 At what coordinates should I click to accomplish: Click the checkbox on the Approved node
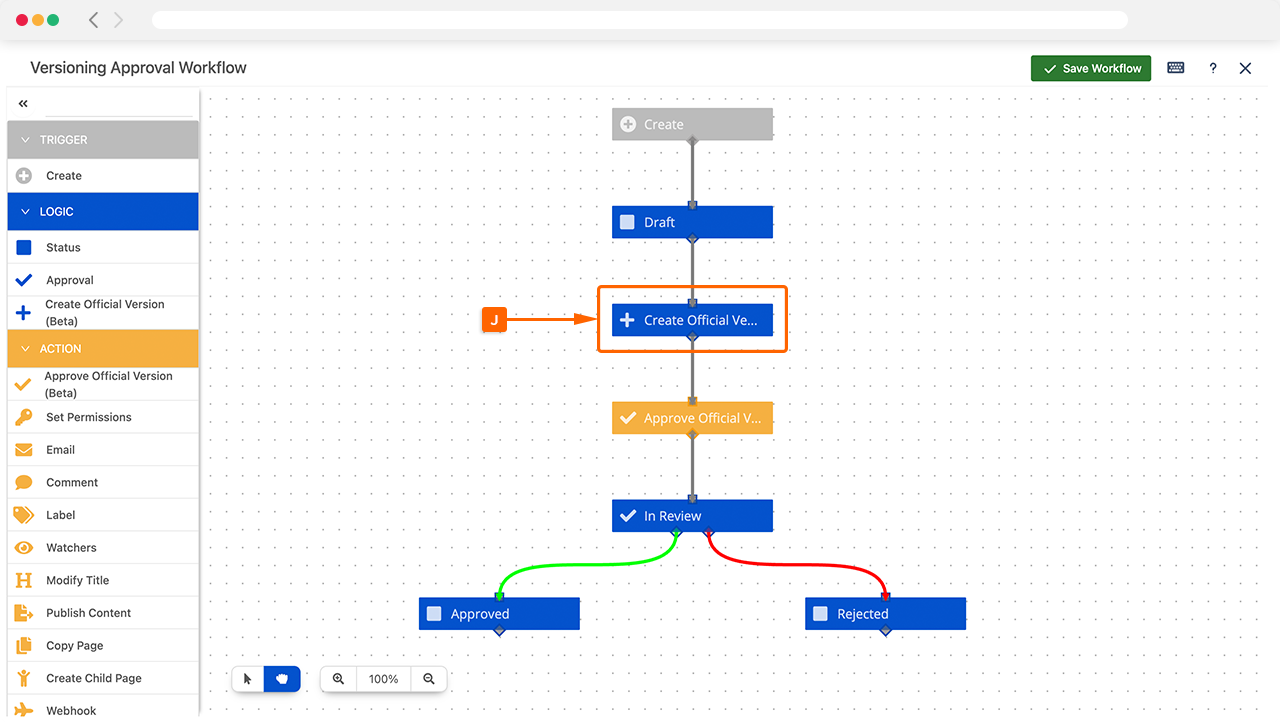coord(434,614)
